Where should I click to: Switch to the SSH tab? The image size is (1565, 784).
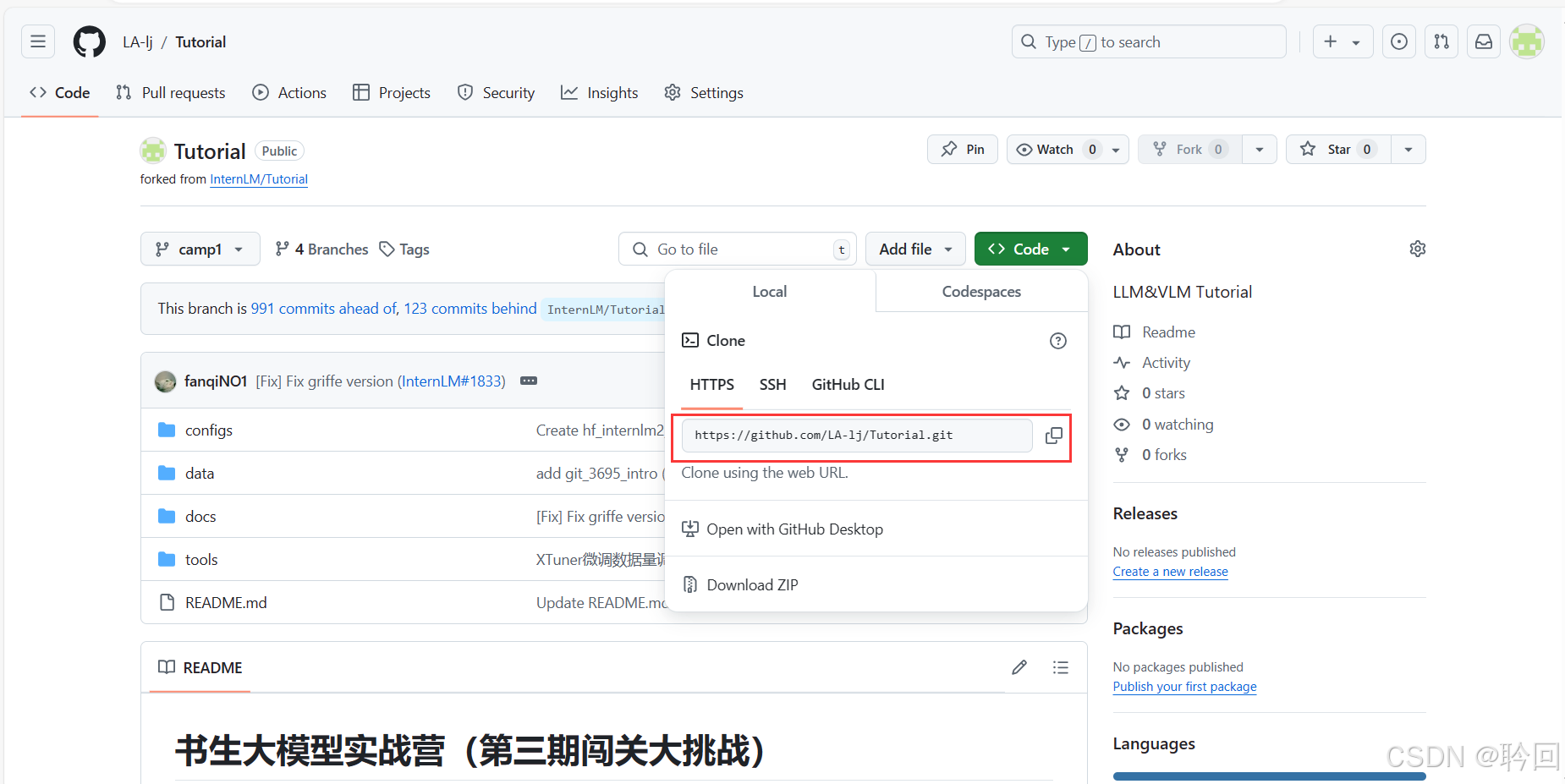pyautogui.click(x=772, y=385)
